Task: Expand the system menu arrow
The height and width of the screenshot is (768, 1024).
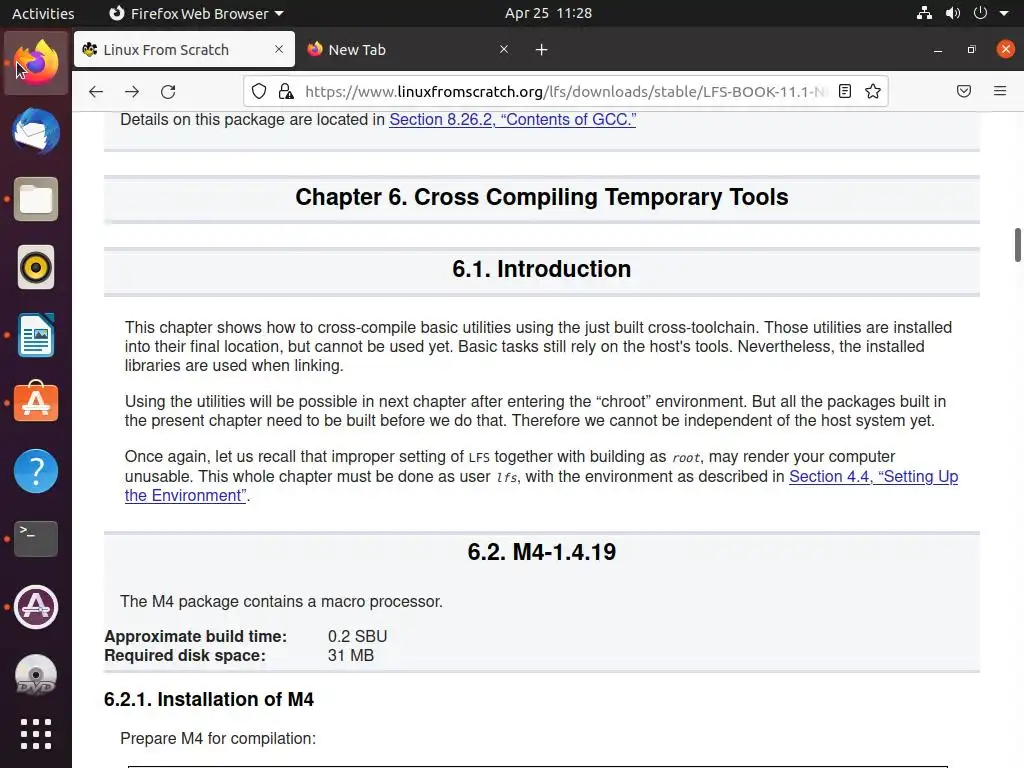Action: coord(1004,14)
